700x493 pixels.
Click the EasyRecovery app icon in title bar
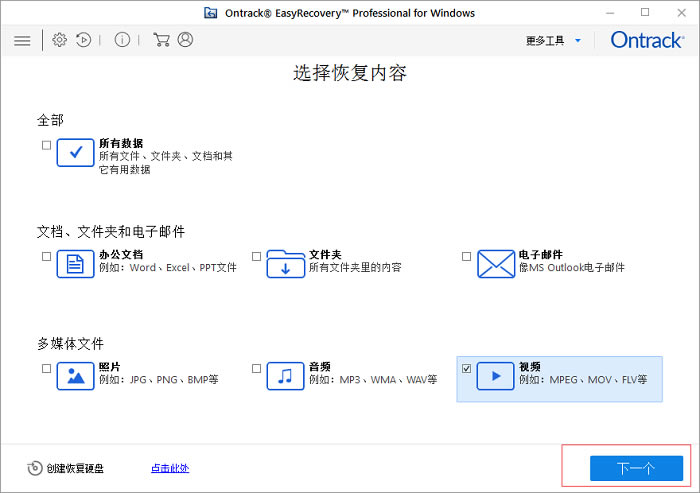point(211,13)
